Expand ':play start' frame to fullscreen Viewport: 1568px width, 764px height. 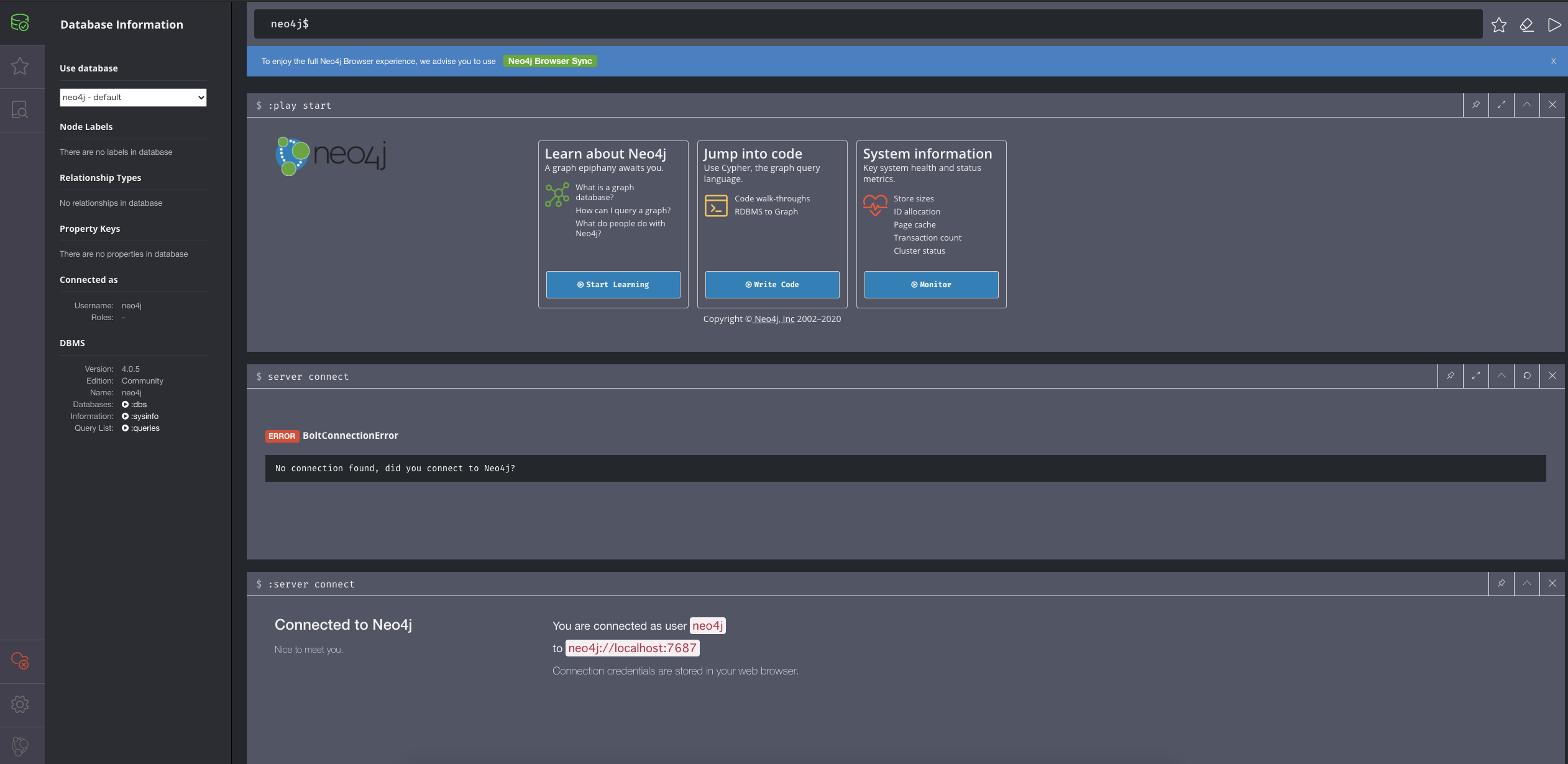click(1502, 105)
